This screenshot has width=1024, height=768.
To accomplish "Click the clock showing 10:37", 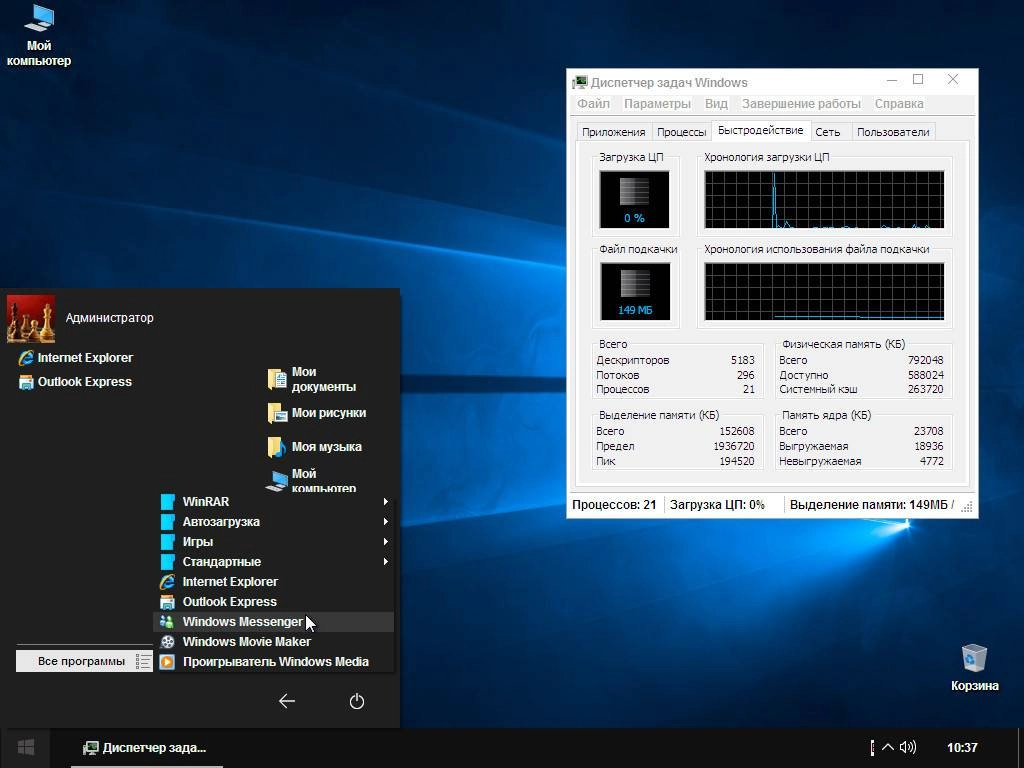I will click(962, 748).
